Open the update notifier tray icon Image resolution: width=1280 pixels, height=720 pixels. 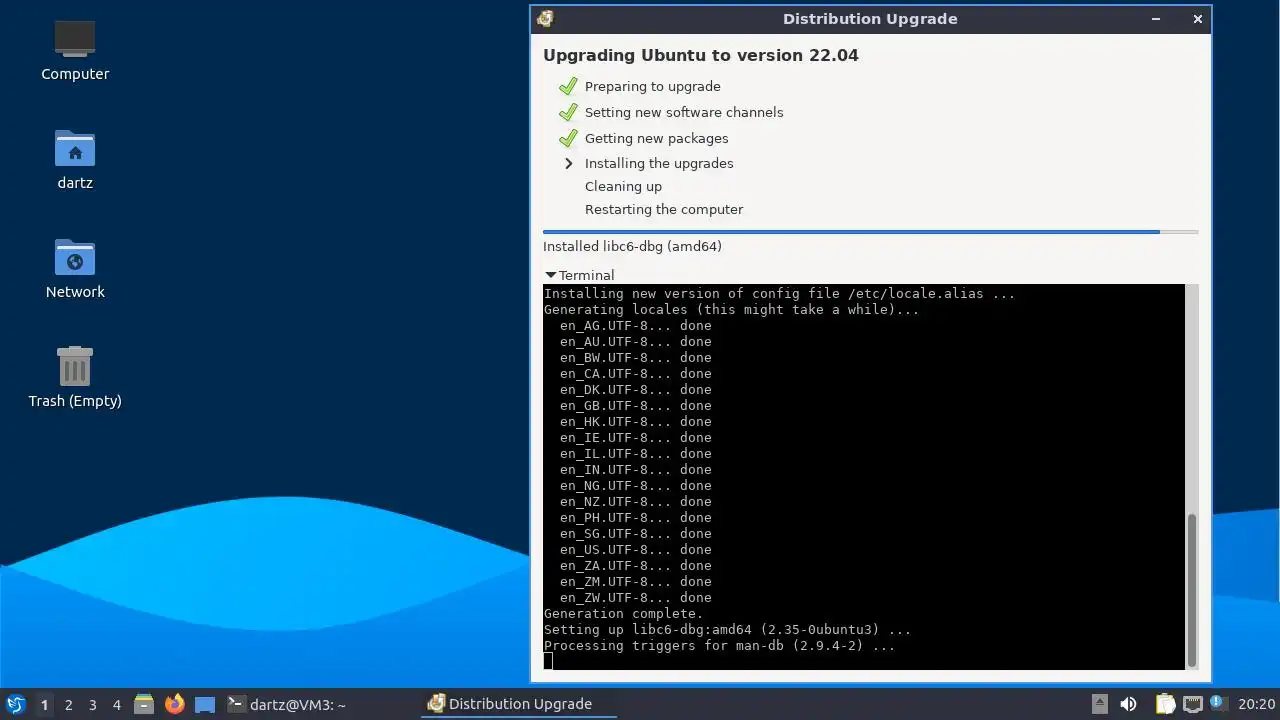(x=1218, y=704)
